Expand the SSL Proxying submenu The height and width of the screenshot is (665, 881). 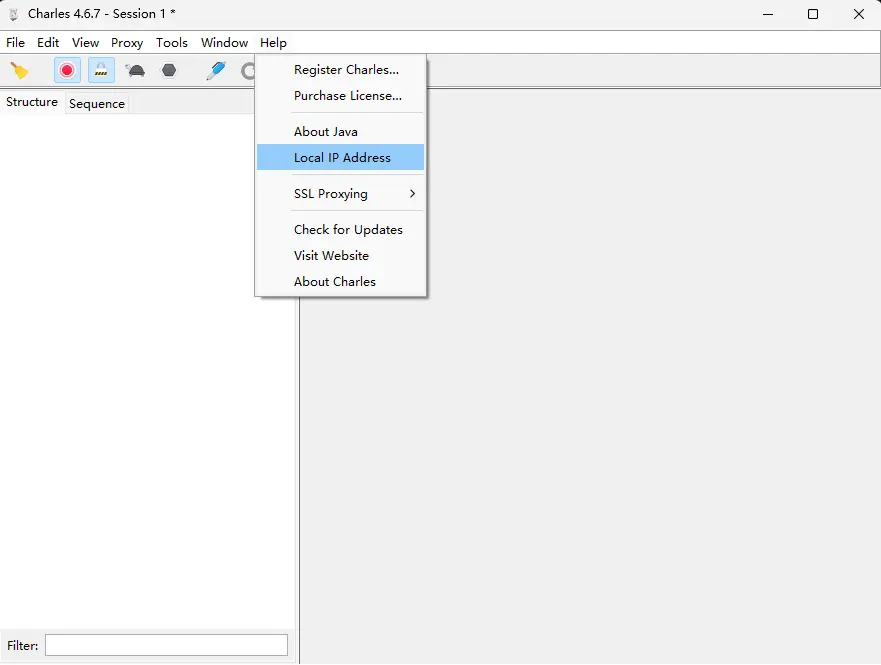[340, 194]
